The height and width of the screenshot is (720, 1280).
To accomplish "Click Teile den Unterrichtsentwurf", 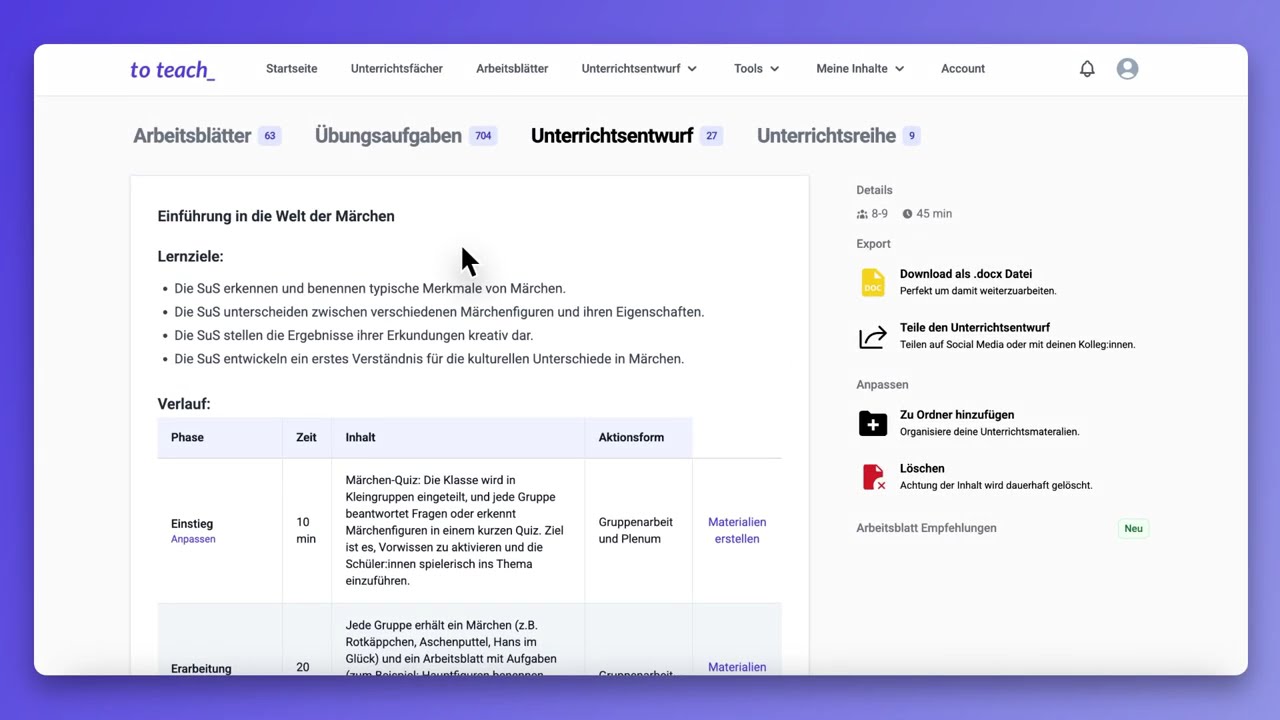I will [975, 328].
